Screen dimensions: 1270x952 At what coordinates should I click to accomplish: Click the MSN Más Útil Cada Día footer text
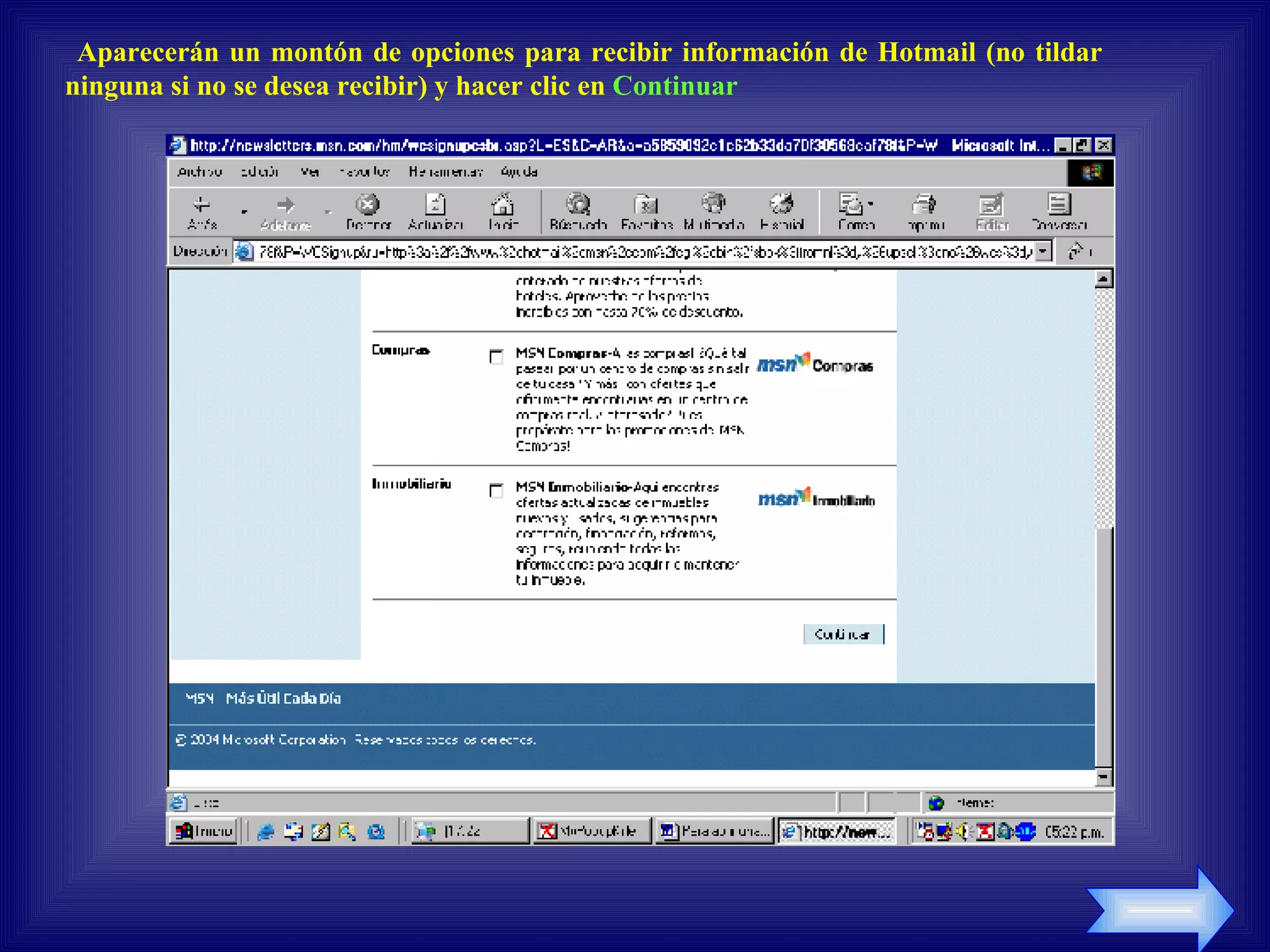click(264, 699)
